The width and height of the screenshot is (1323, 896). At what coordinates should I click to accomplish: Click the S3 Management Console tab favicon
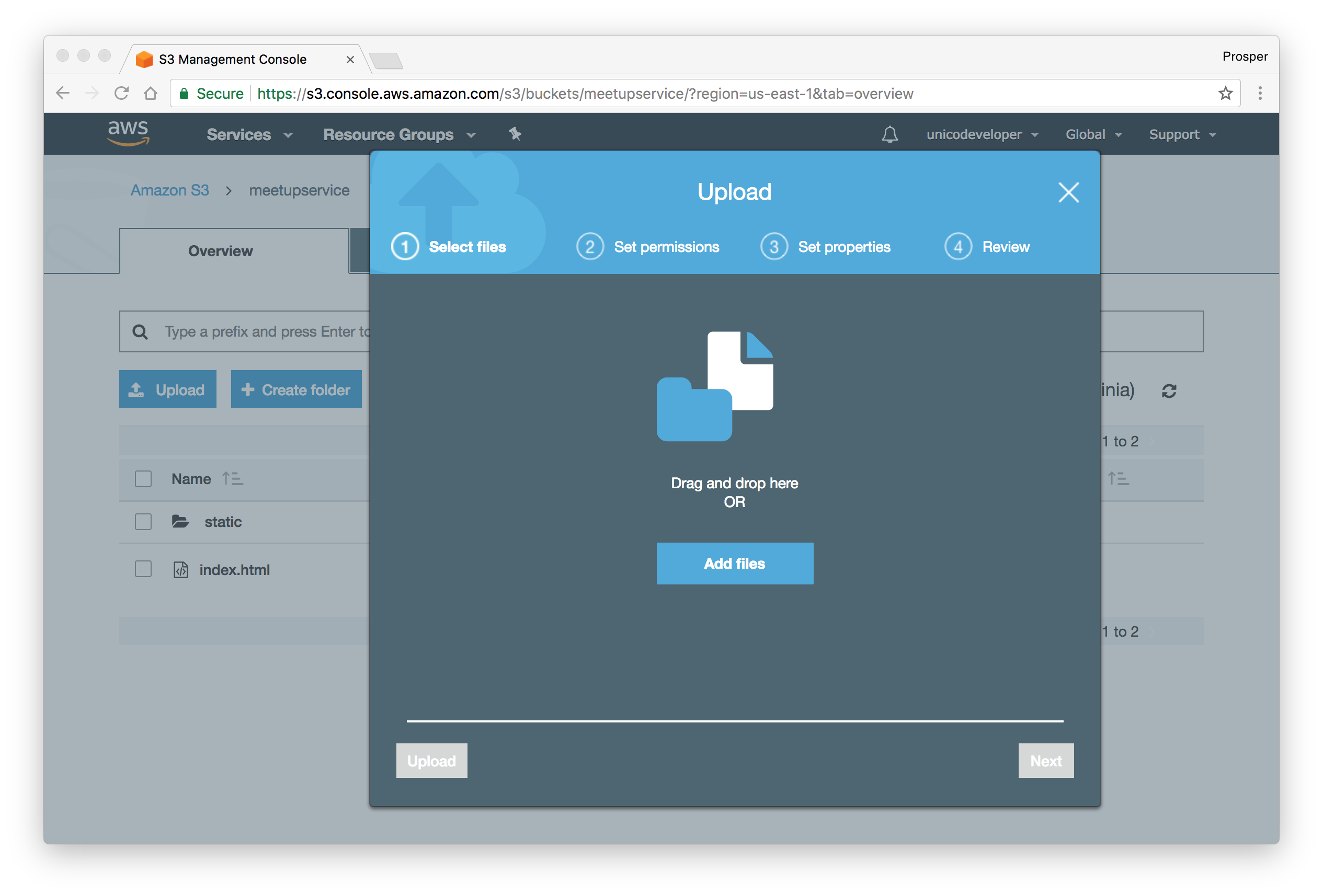[x=145, y=59]
